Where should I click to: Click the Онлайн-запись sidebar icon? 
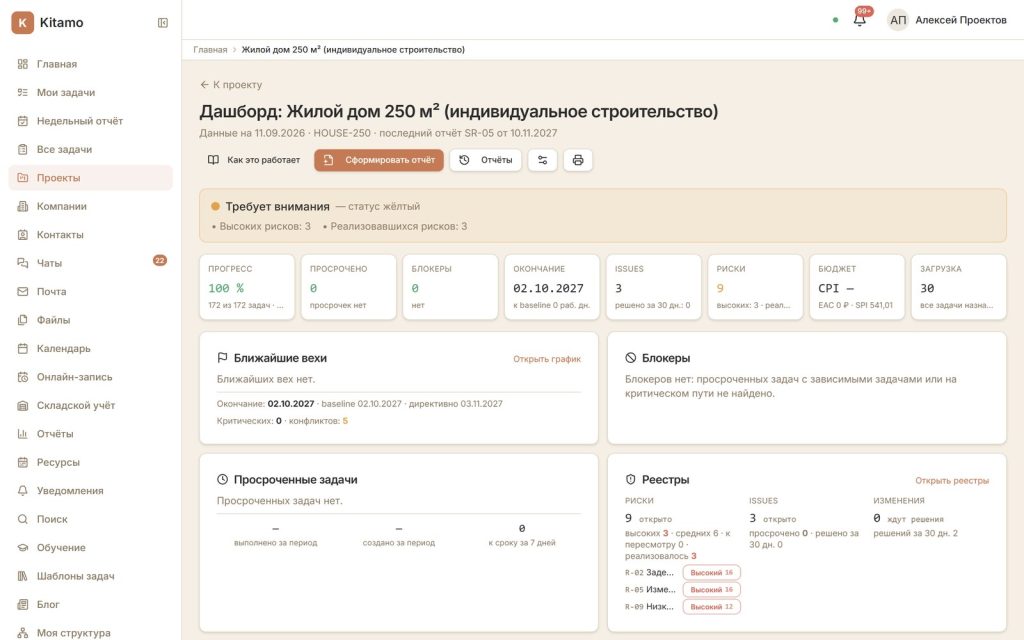point(23,377)
